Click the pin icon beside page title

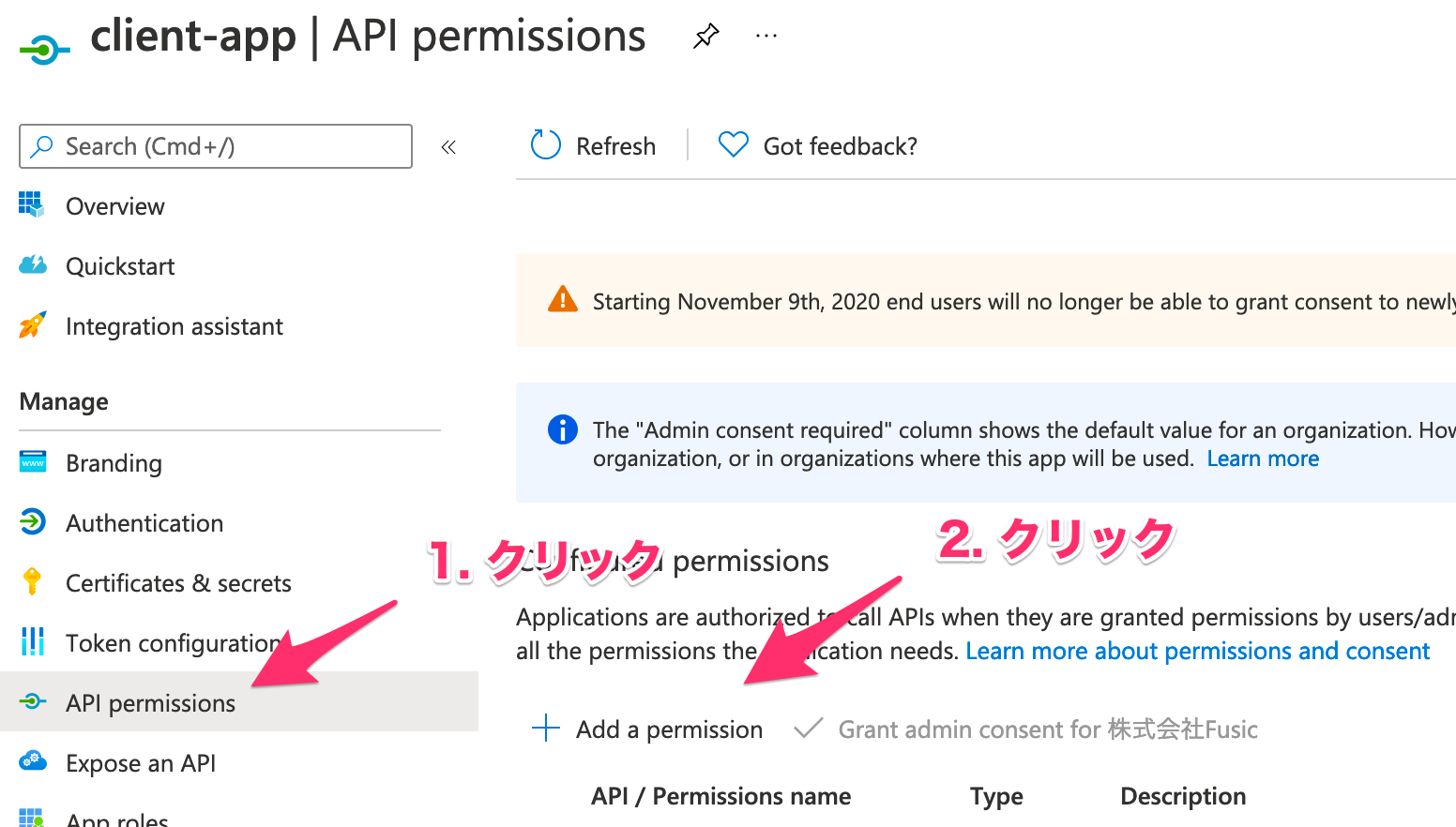[705, 37]
